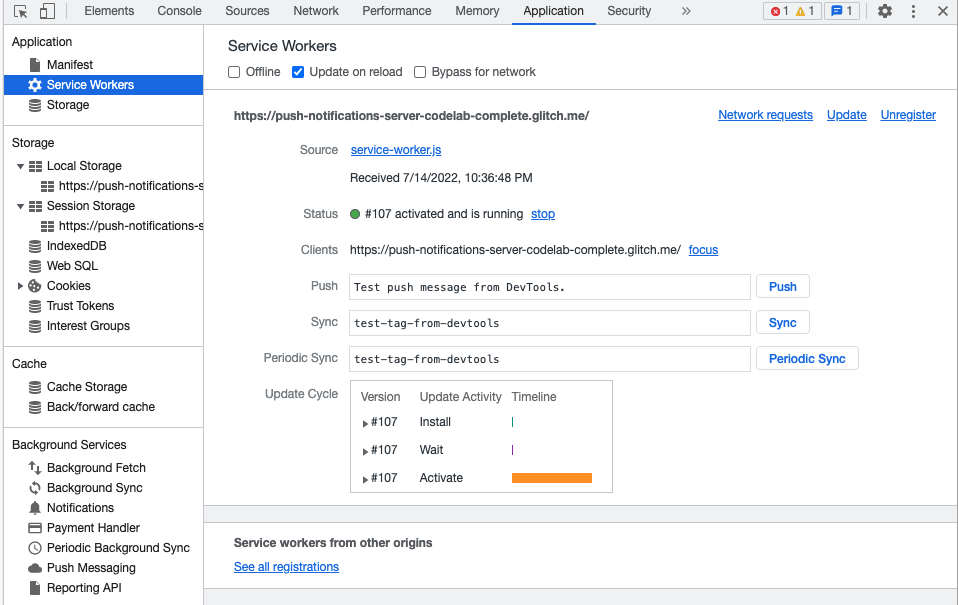Click the Unregister link
This screenshot has height=605, width=958.
[x=908, y=115]
